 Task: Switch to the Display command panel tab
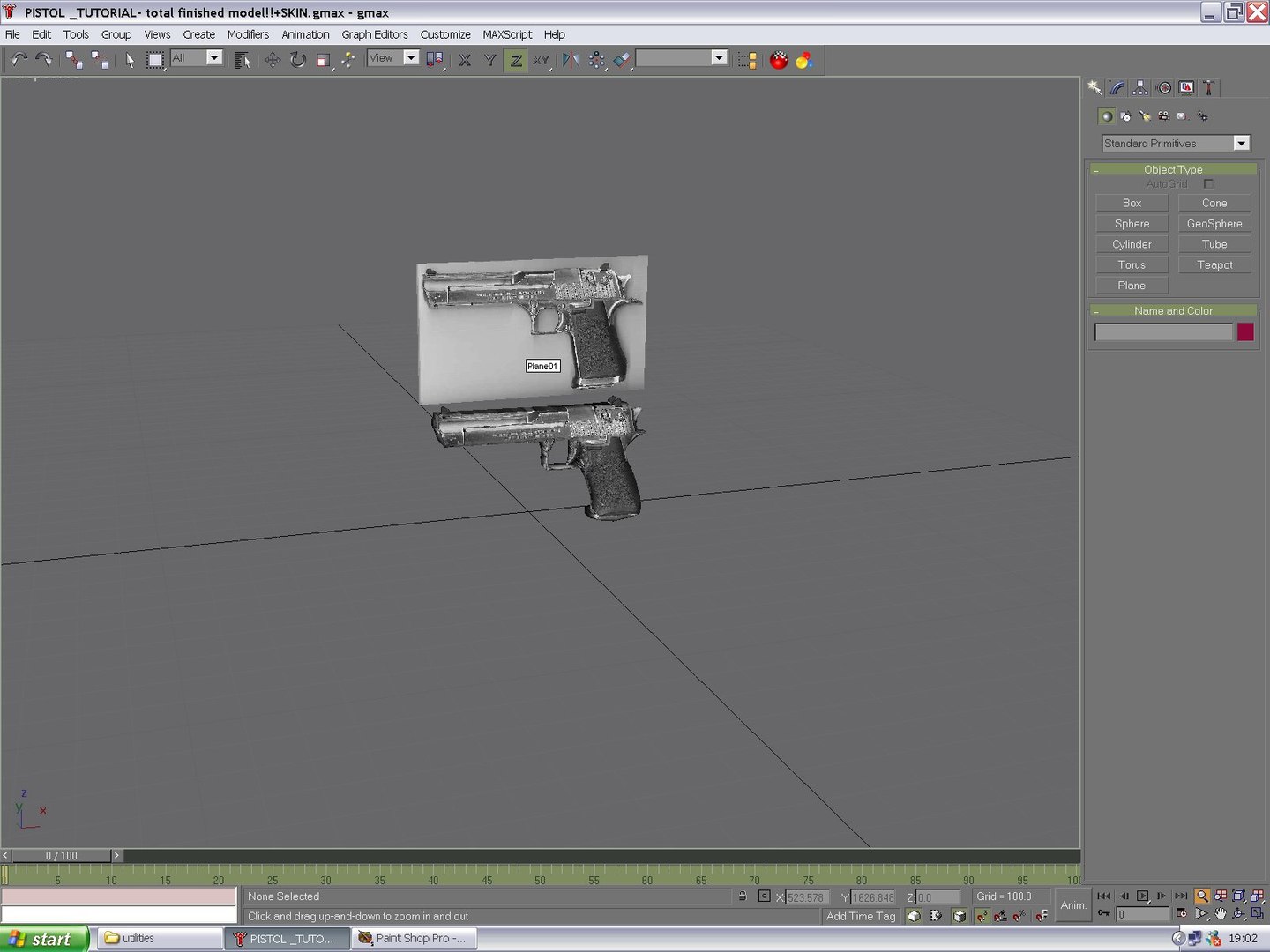pos(1187,87)
